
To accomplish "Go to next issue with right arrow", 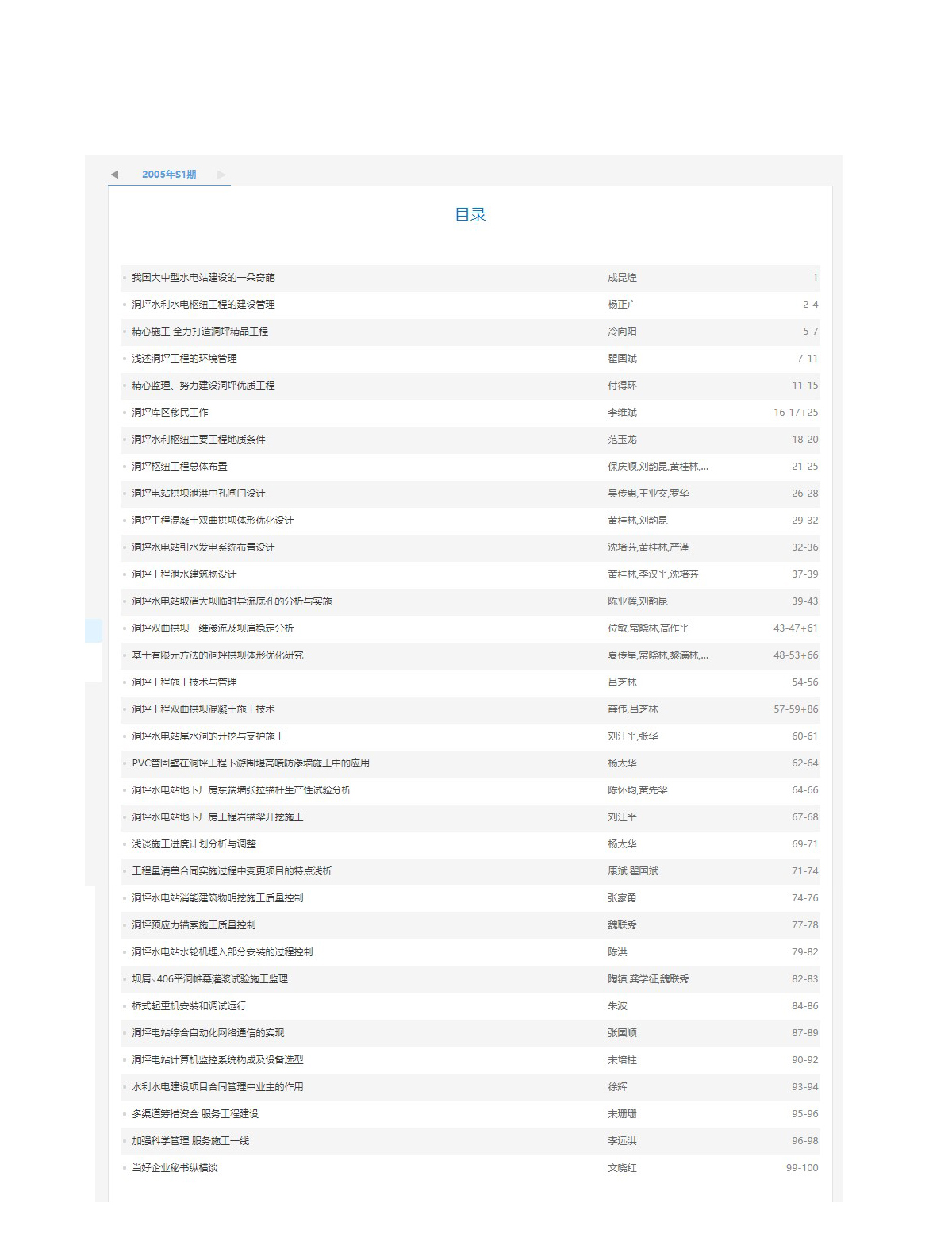I will (x=221, y=175).
